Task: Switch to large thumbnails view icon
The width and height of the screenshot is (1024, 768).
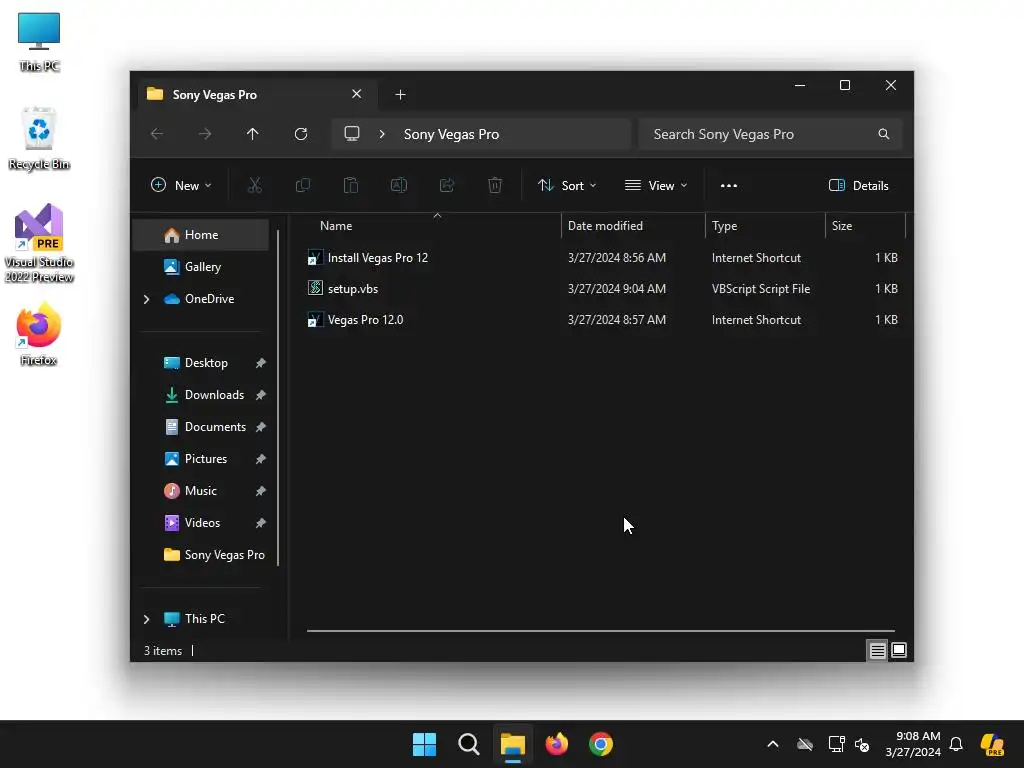Action: click(x=899, y=650)
